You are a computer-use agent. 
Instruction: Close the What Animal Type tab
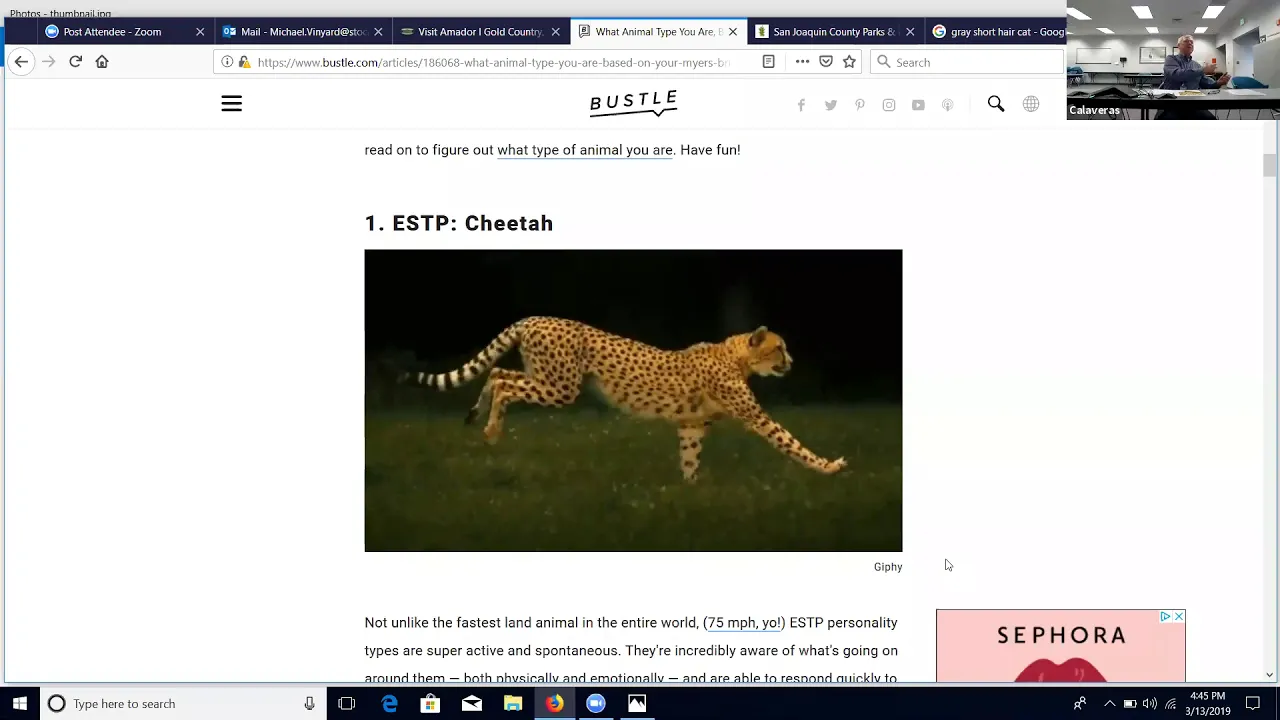[733, 32]
